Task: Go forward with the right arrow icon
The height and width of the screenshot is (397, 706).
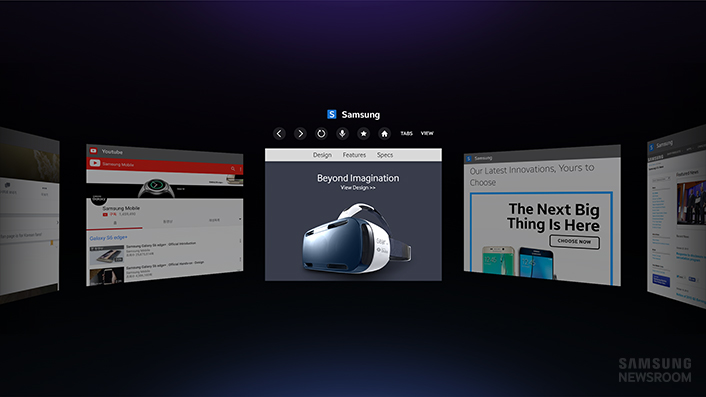Action: (x=300, y=134)
